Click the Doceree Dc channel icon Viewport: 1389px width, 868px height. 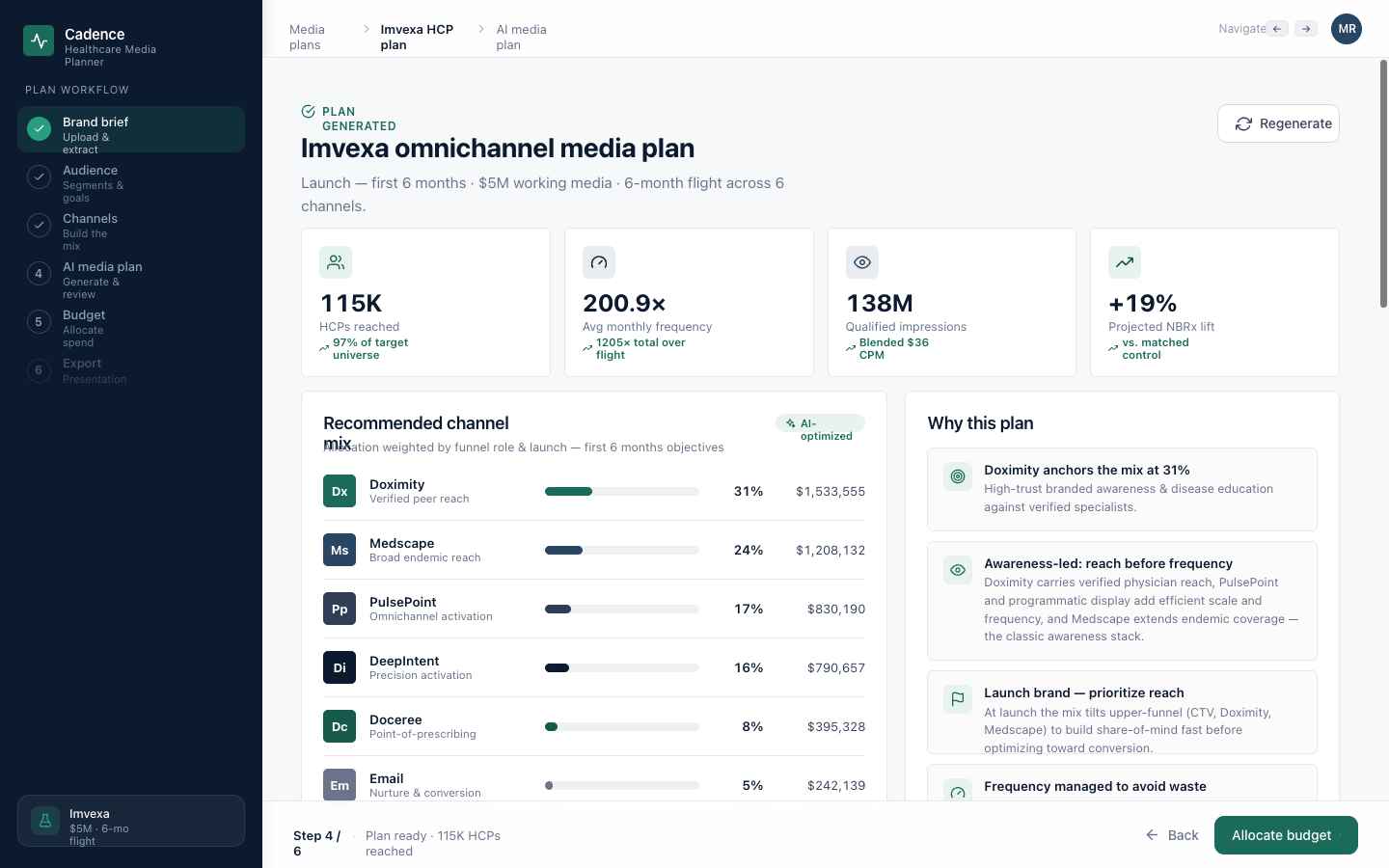tap(340, 726)
